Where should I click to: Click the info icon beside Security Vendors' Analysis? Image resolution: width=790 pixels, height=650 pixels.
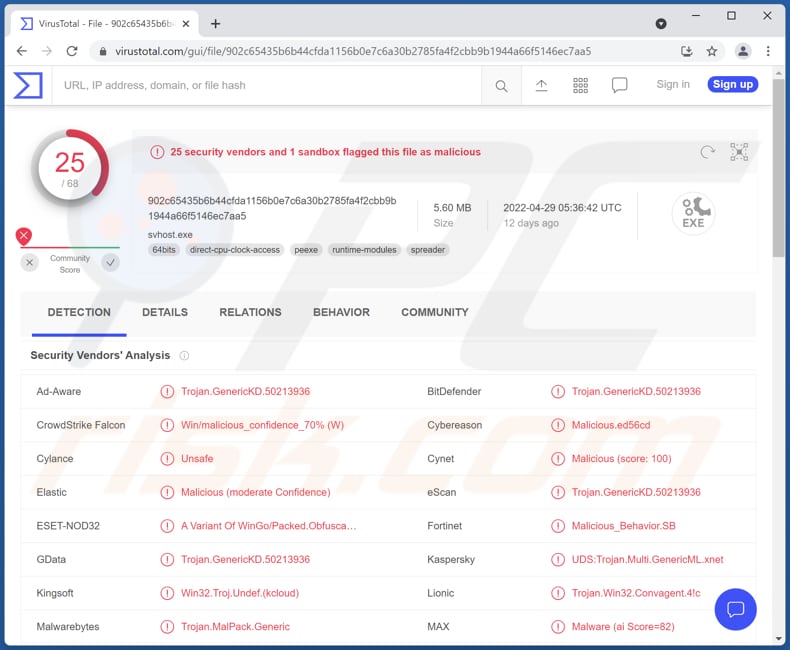pyautogui.click(x=184, y=356)
